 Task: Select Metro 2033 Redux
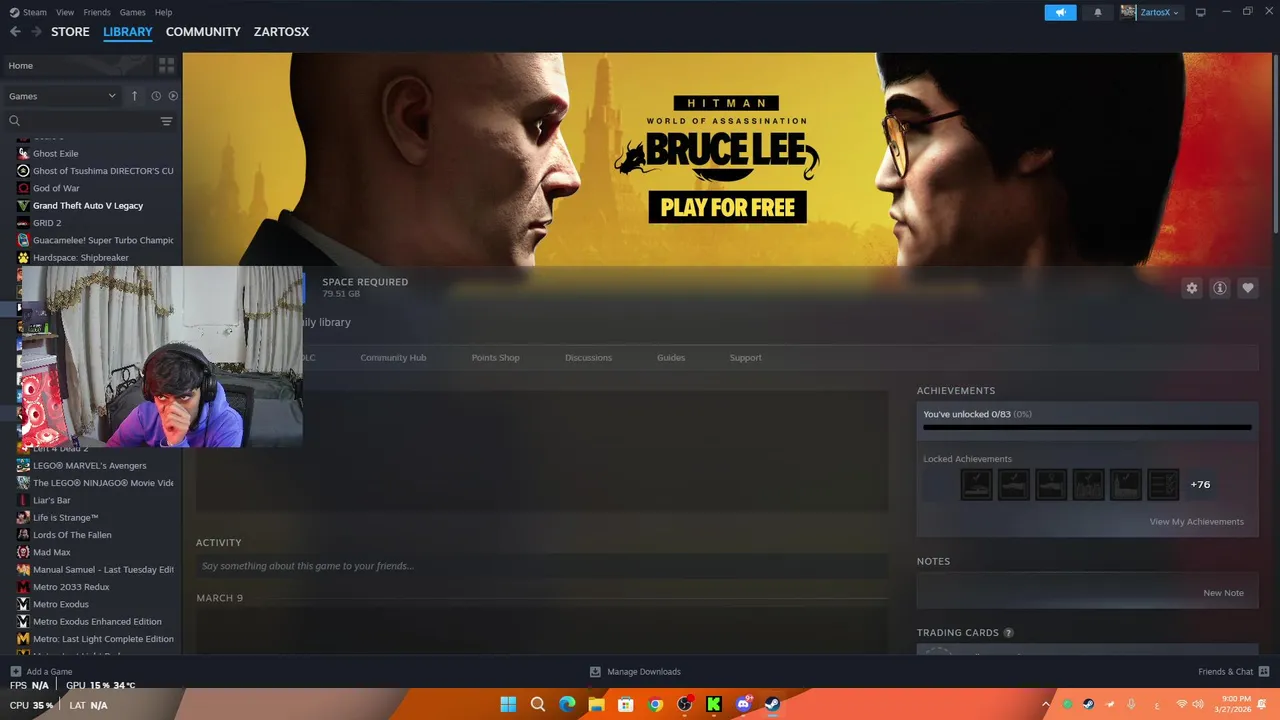pos(71,587)
